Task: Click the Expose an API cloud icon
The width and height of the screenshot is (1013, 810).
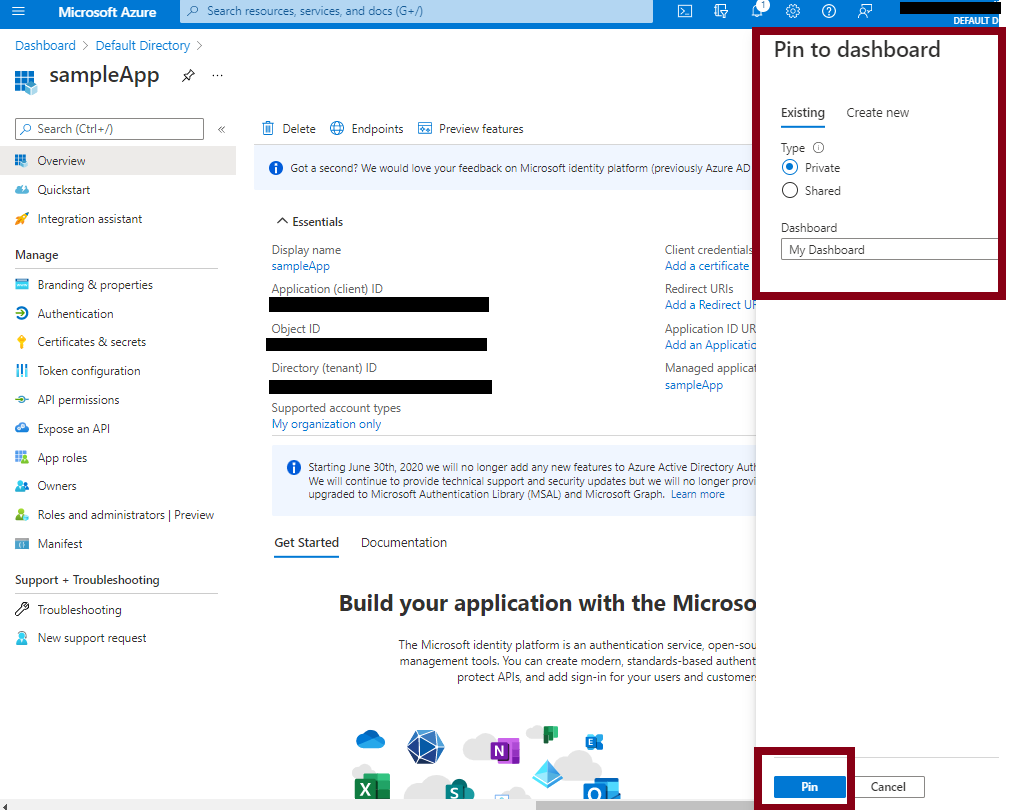Action: tap(22, 428)
